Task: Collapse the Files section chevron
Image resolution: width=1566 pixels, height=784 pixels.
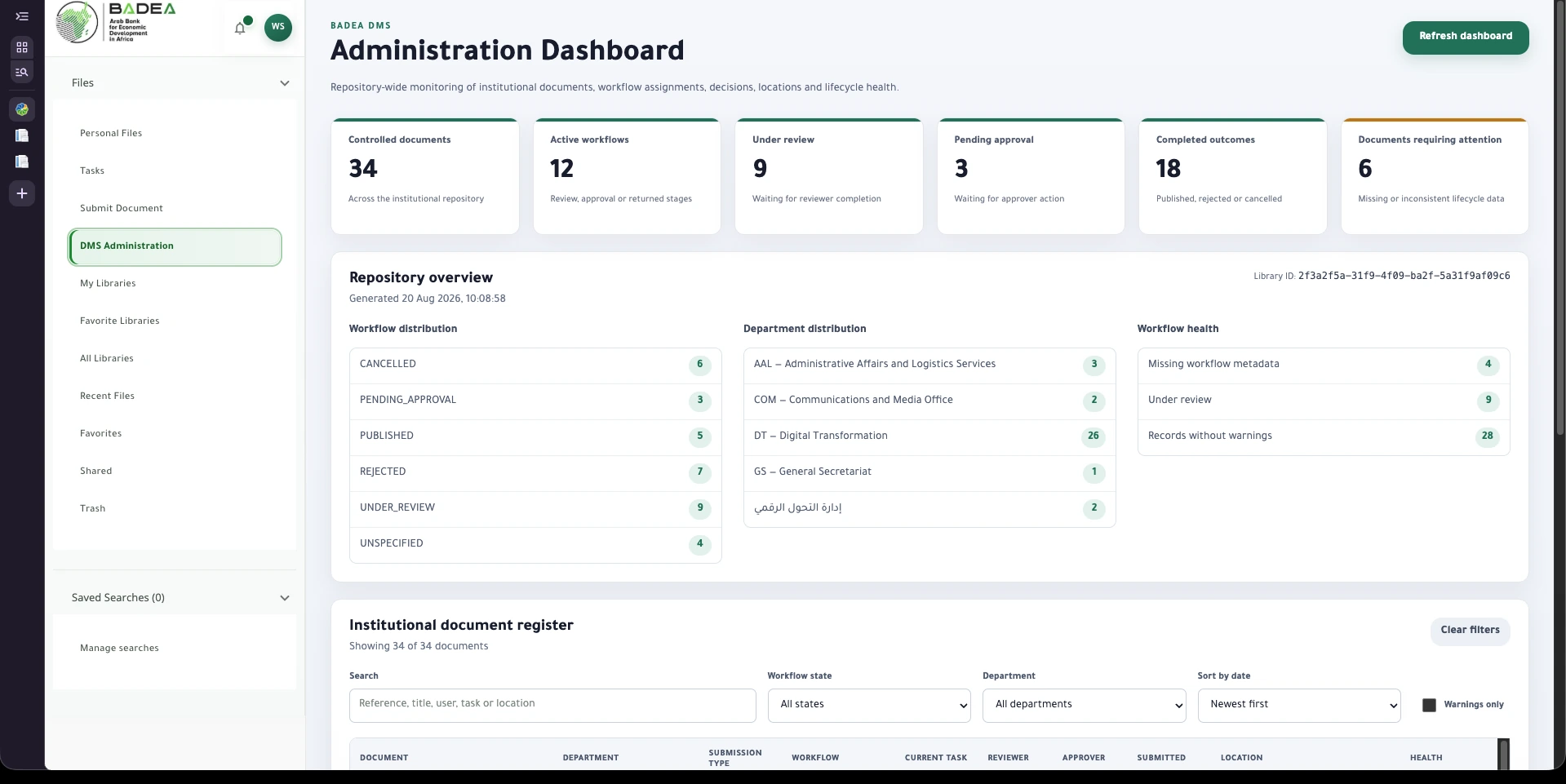Action: [x=285, y=83]
